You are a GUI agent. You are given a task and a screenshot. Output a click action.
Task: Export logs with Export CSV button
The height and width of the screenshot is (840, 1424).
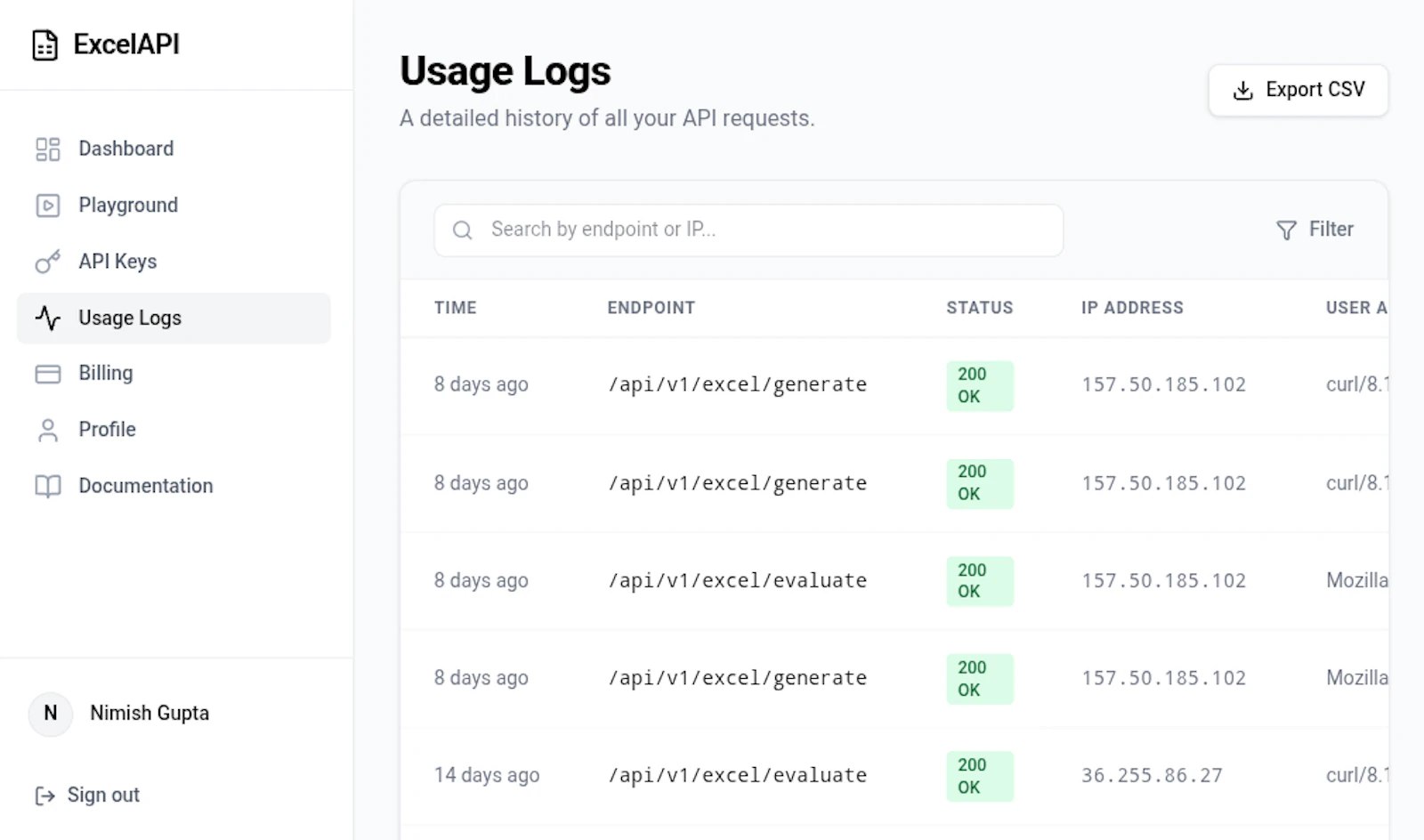point(1298,90)
